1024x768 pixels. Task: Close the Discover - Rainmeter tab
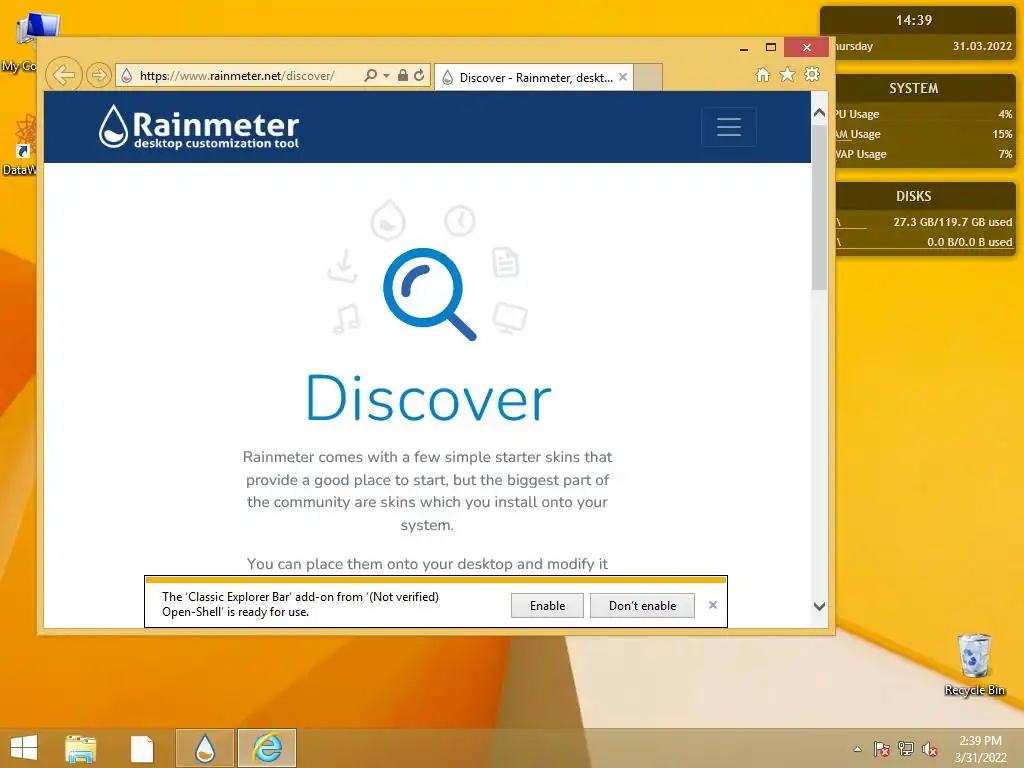coord(623,77)
